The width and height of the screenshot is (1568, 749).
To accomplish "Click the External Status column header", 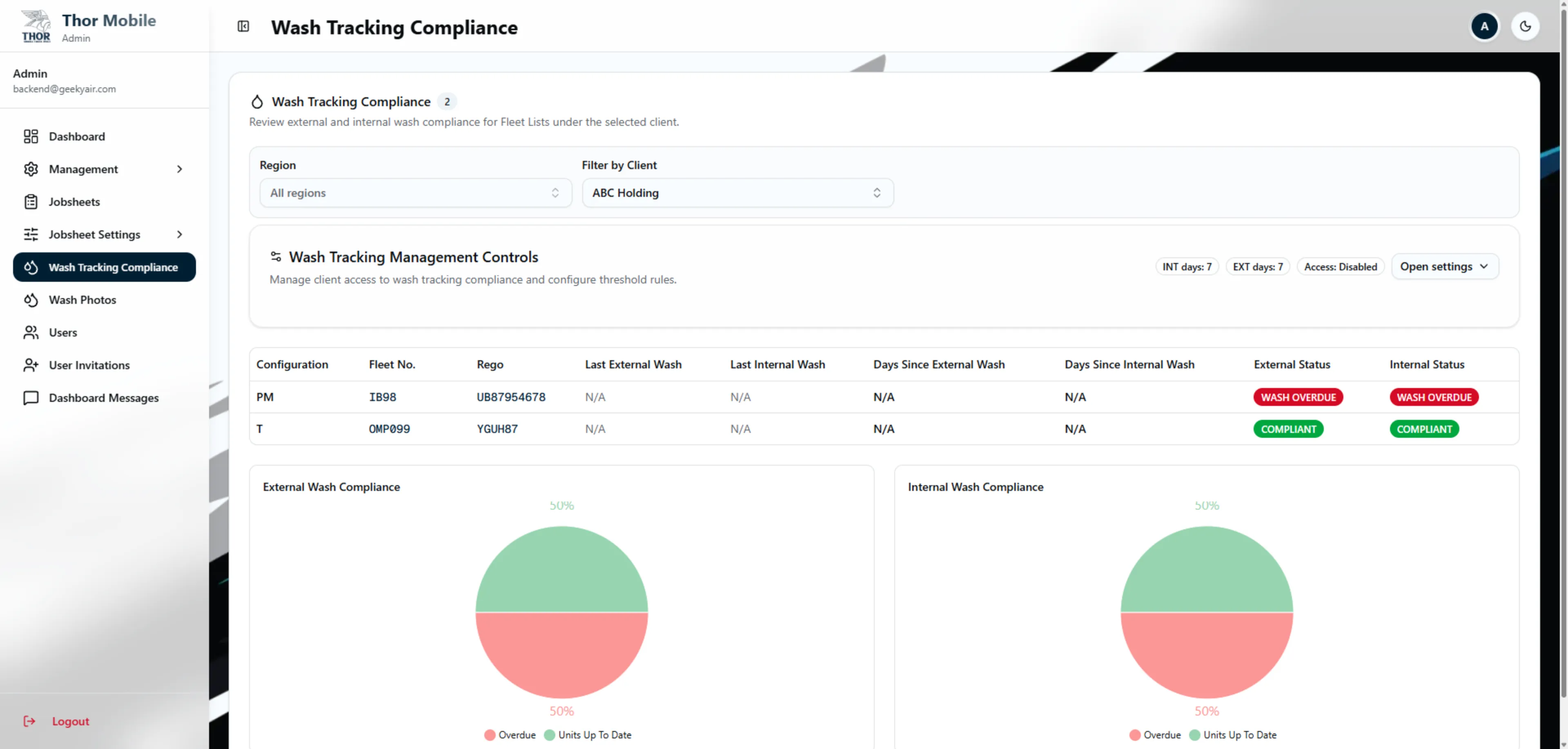I will (x=1292, y=364).
